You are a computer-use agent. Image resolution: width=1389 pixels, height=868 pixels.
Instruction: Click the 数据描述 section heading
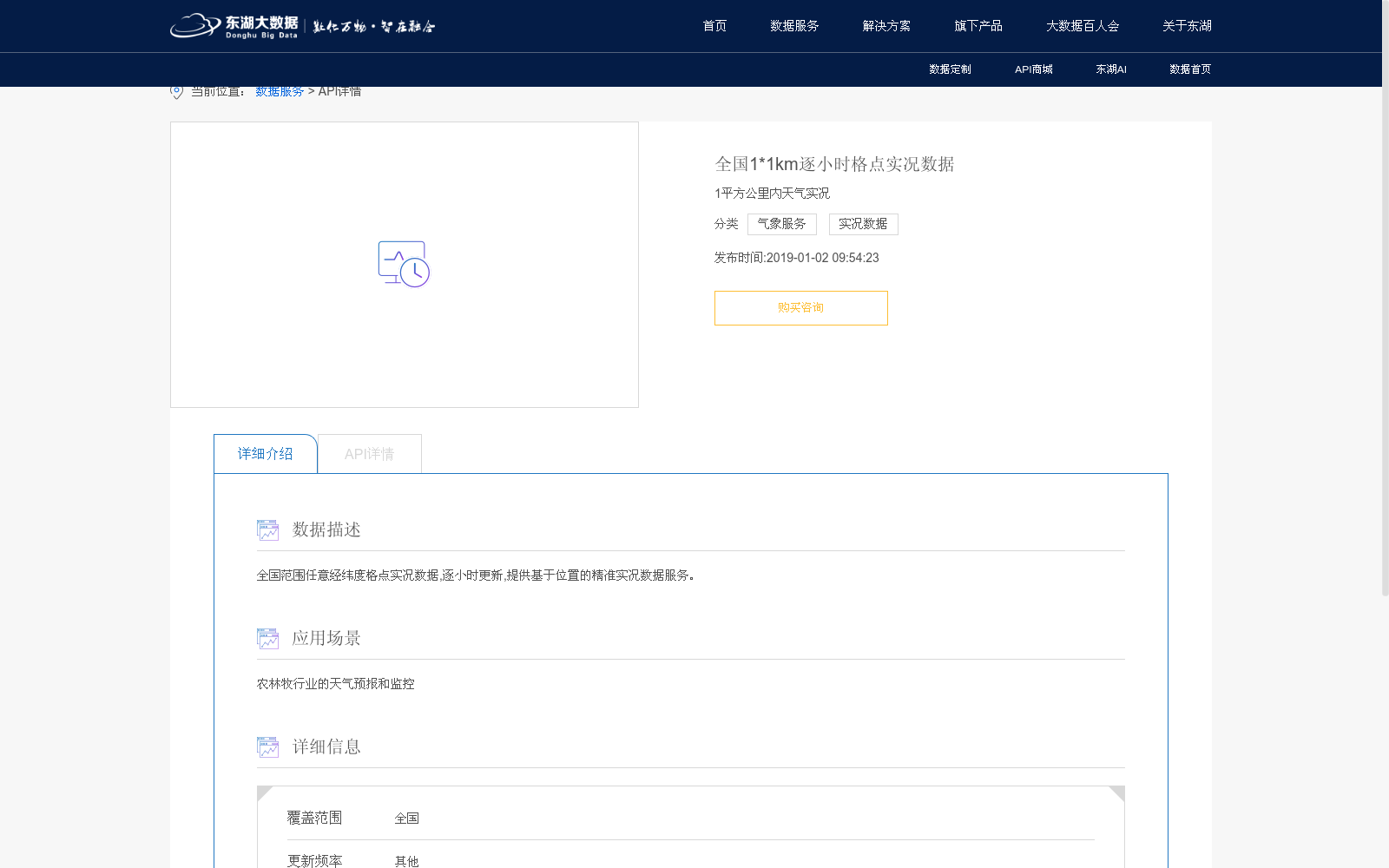tap(326, 529)
